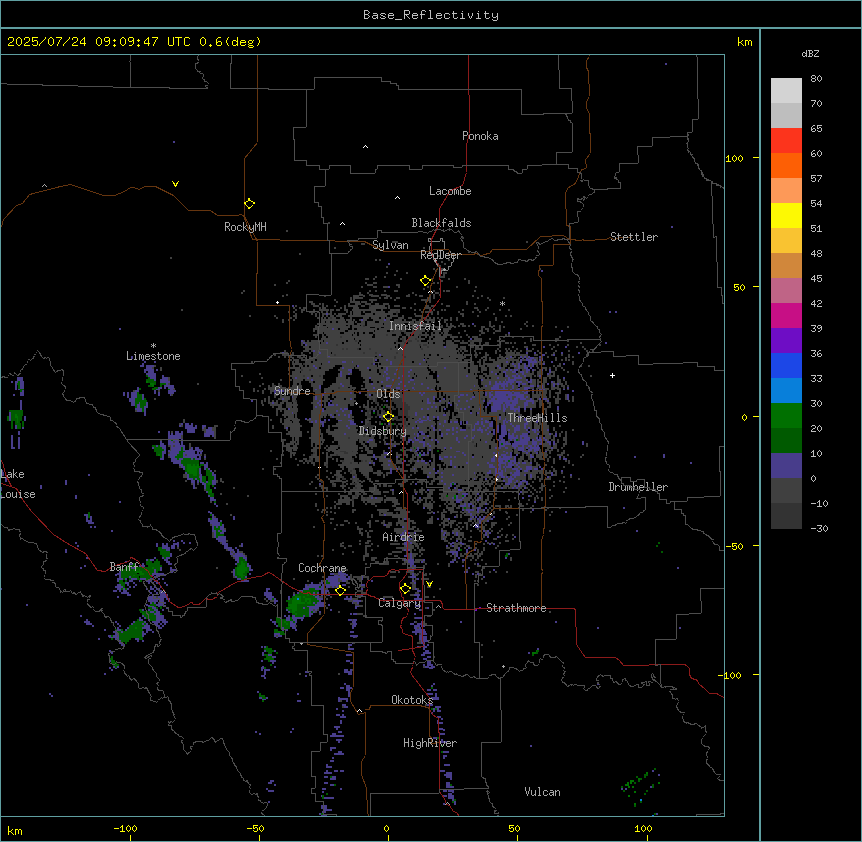Select the yellow diamond marker south of RedDeer

pyautogui.click(x=426, y=281)
